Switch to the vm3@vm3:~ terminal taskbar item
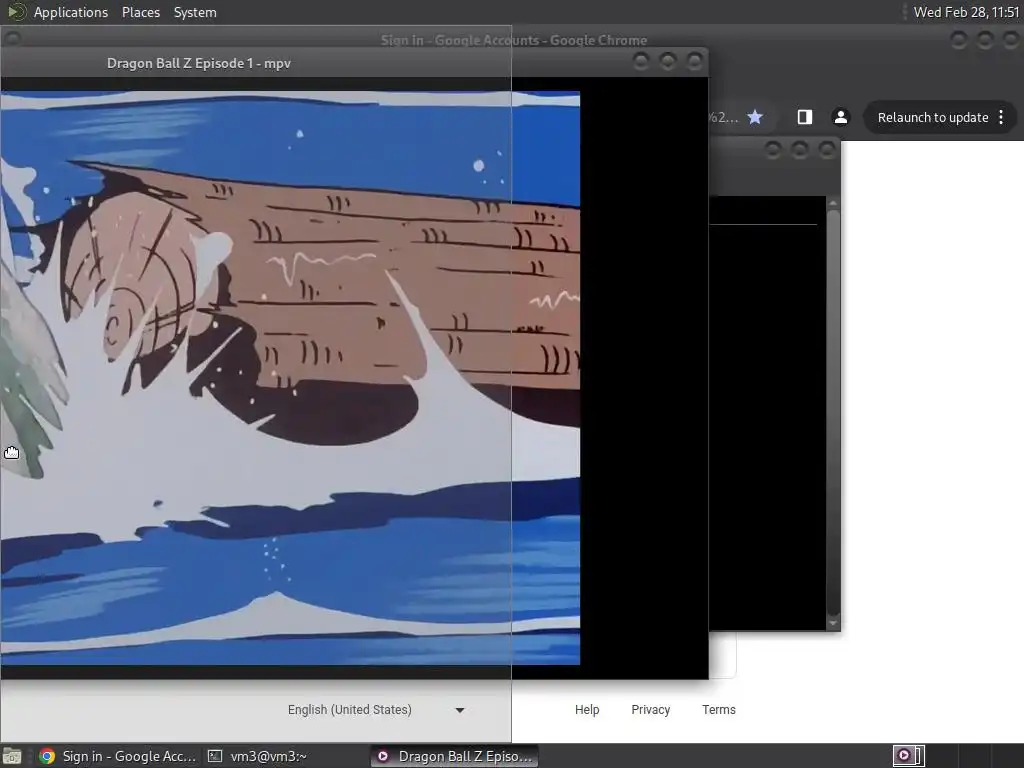Viewport: 1024px width, 768px height. pos(257,756)
